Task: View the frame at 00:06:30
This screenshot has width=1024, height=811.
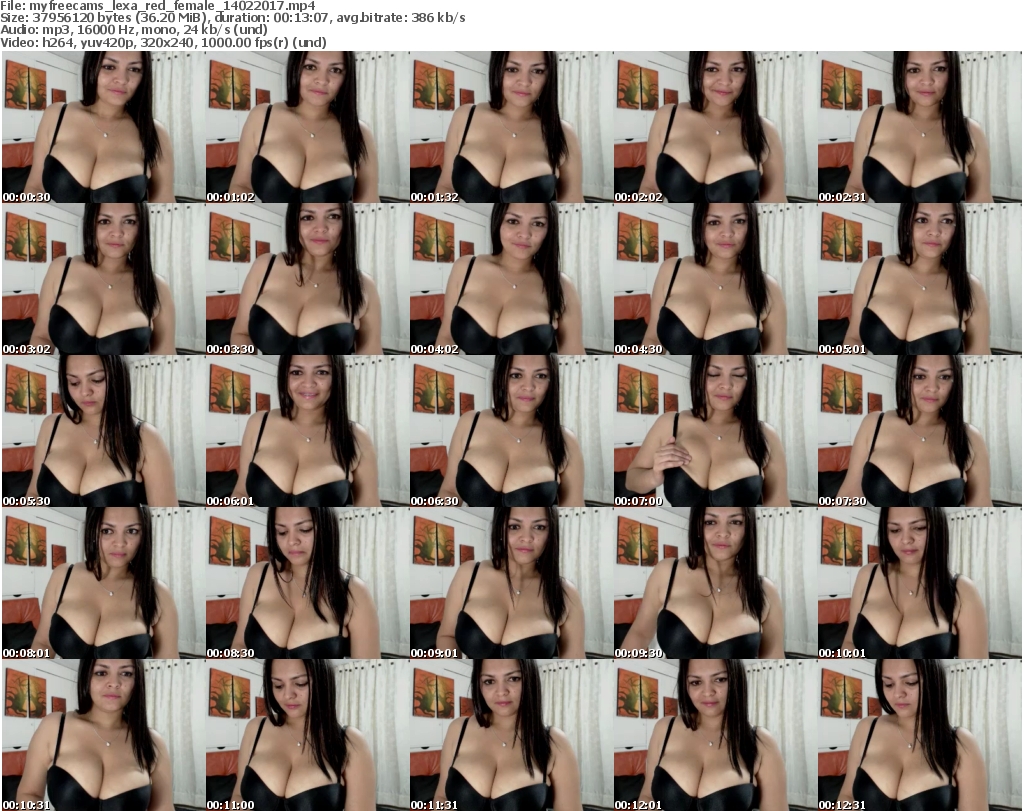Action: [511, 431]
